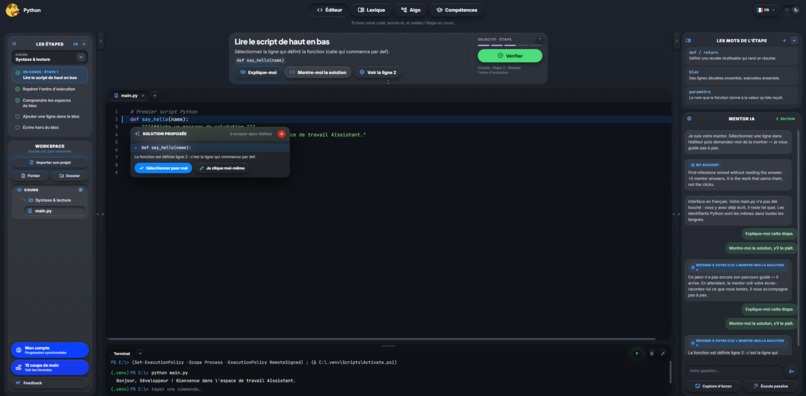Create a new Fichier
This screenshot has width=806, height=396.
coord(30,176)
